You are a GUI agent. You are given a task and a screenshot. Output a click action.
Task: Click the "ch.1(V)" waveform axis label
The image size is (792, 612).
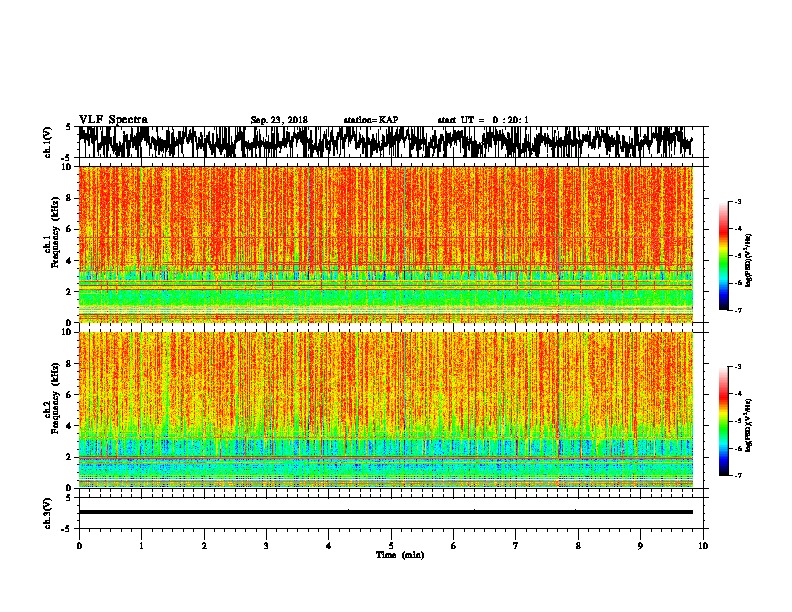tap(47, 142)
